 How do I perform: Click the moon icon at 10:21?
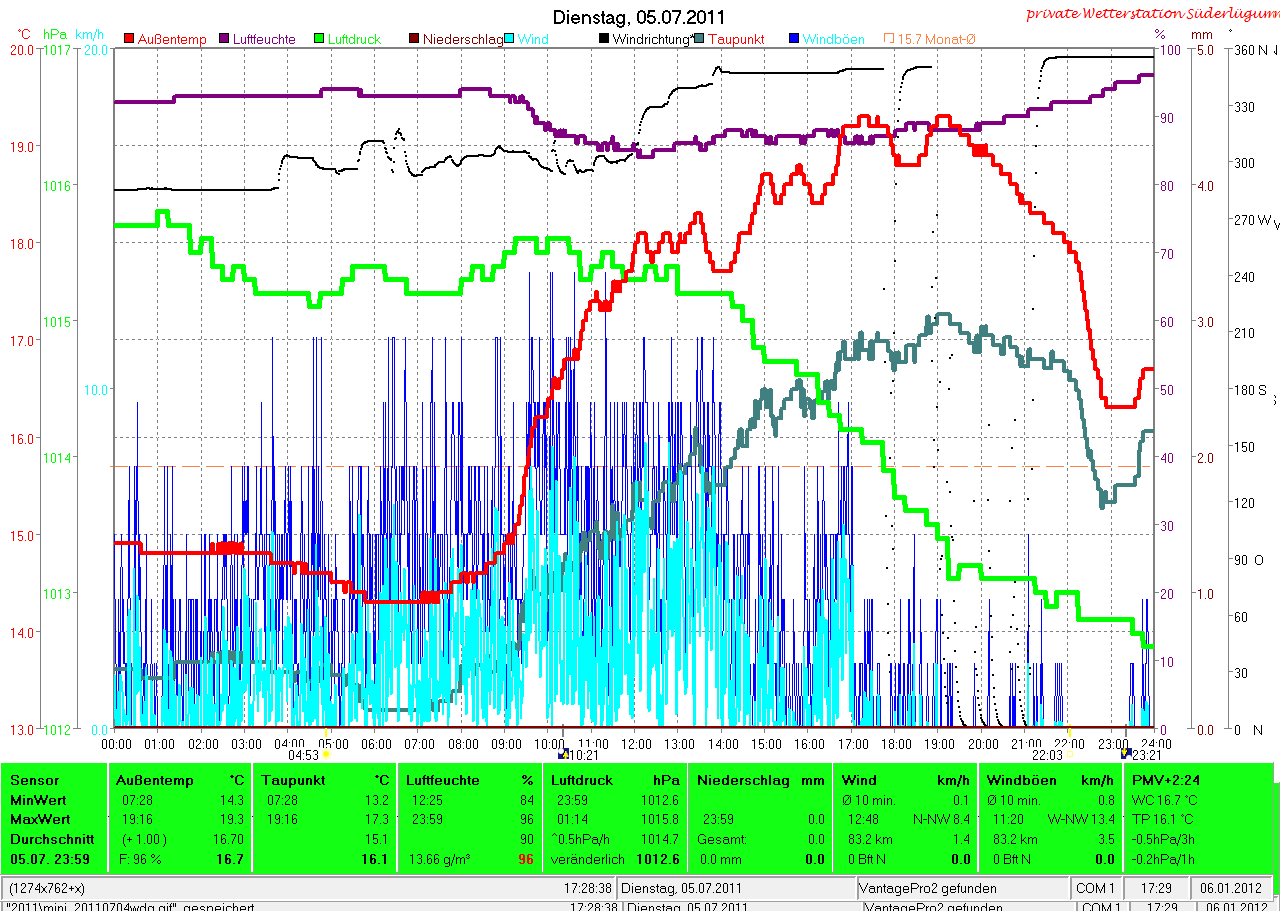pos(562,754)
